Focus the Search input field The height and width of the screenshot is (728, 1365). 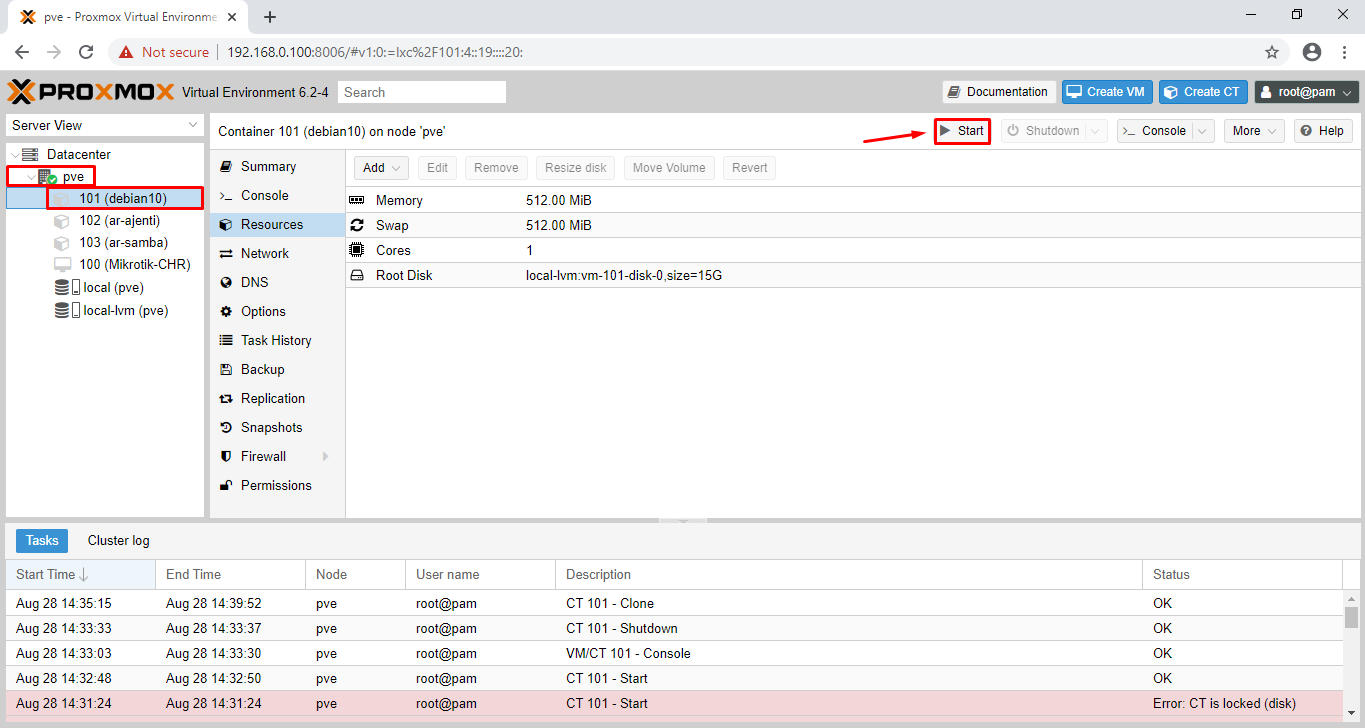click(x=422, y=92)
